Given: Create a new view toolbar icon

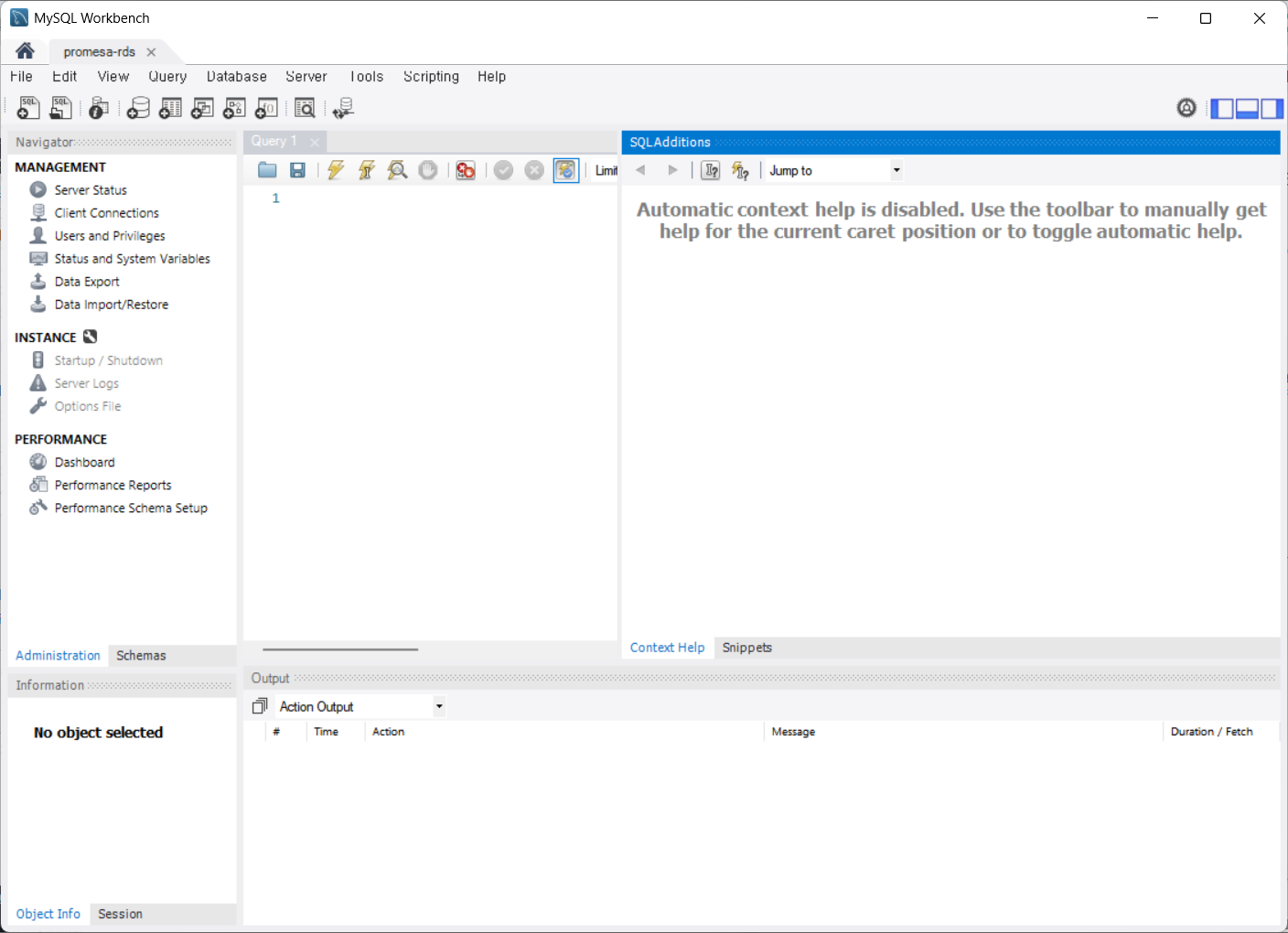Looking at the screenshot, I should click(202, 108).
